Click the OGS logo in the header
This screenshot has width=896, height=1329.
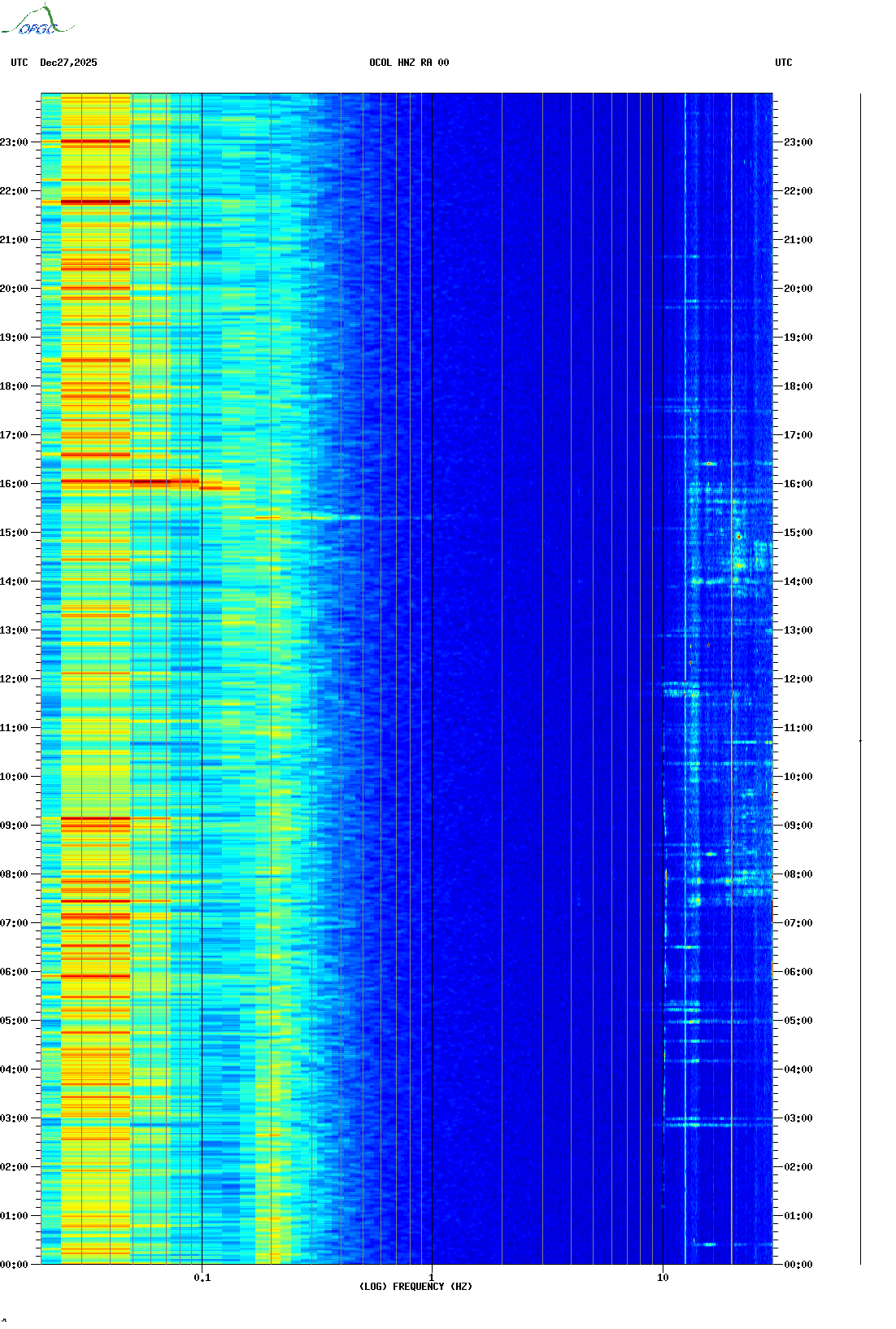tap(37, 20)
